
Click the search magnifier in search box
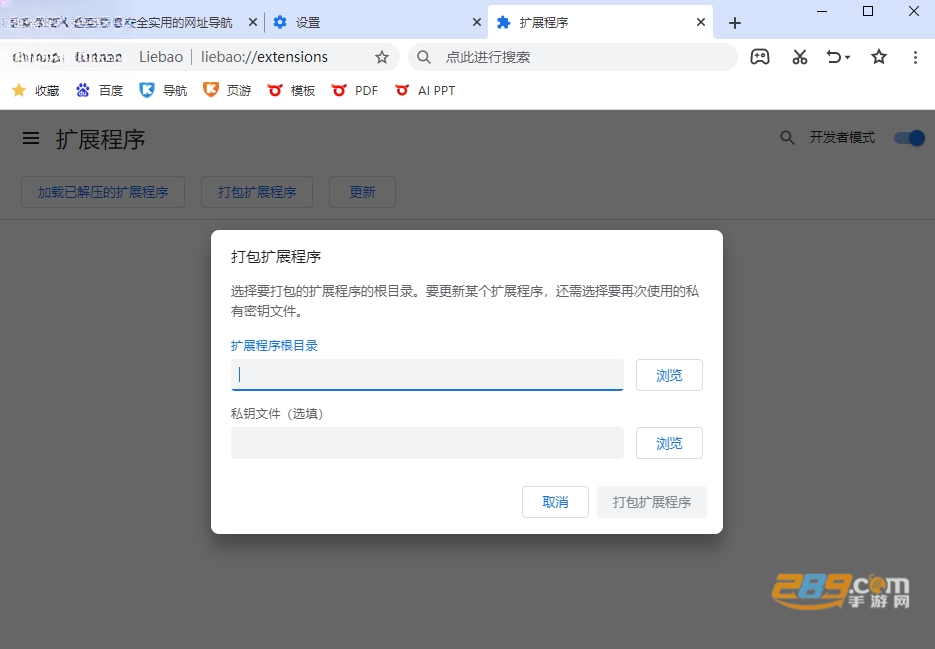click(x=423, y=57)
